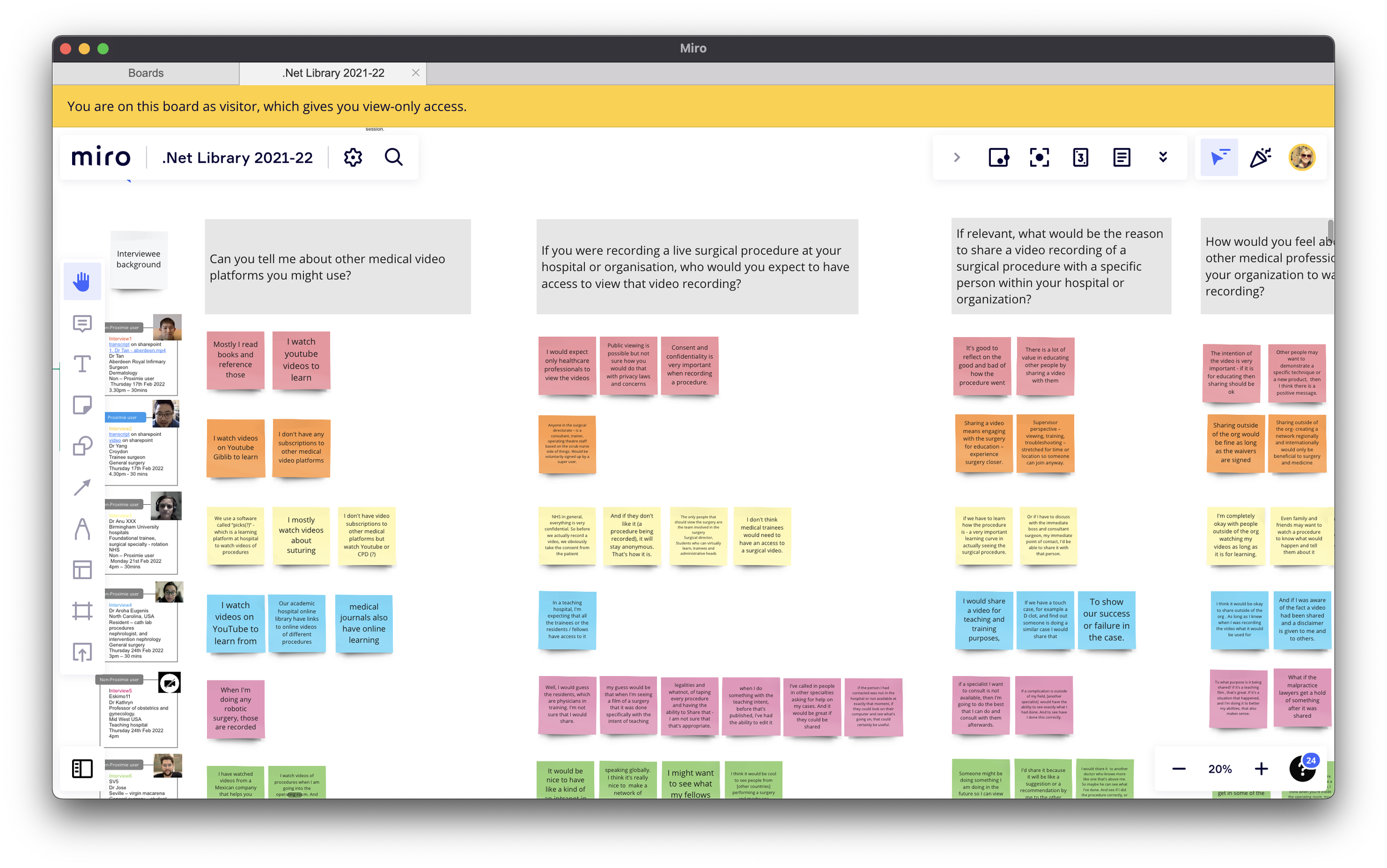1387x868 pixels.
Task: Select the sticky note tool
Action: pos(82,405)
